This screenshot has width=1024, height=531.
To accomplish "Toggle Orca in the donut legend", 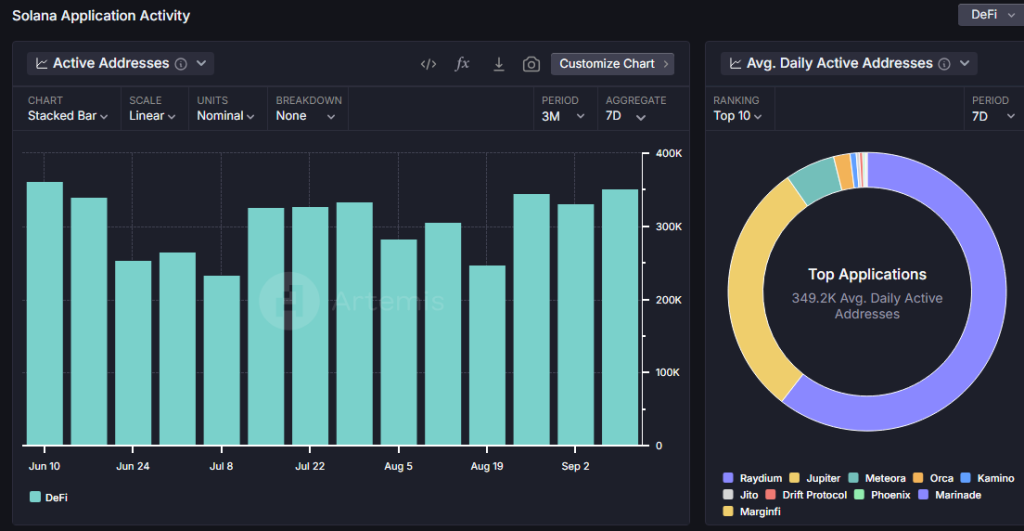I will (933, 478).
